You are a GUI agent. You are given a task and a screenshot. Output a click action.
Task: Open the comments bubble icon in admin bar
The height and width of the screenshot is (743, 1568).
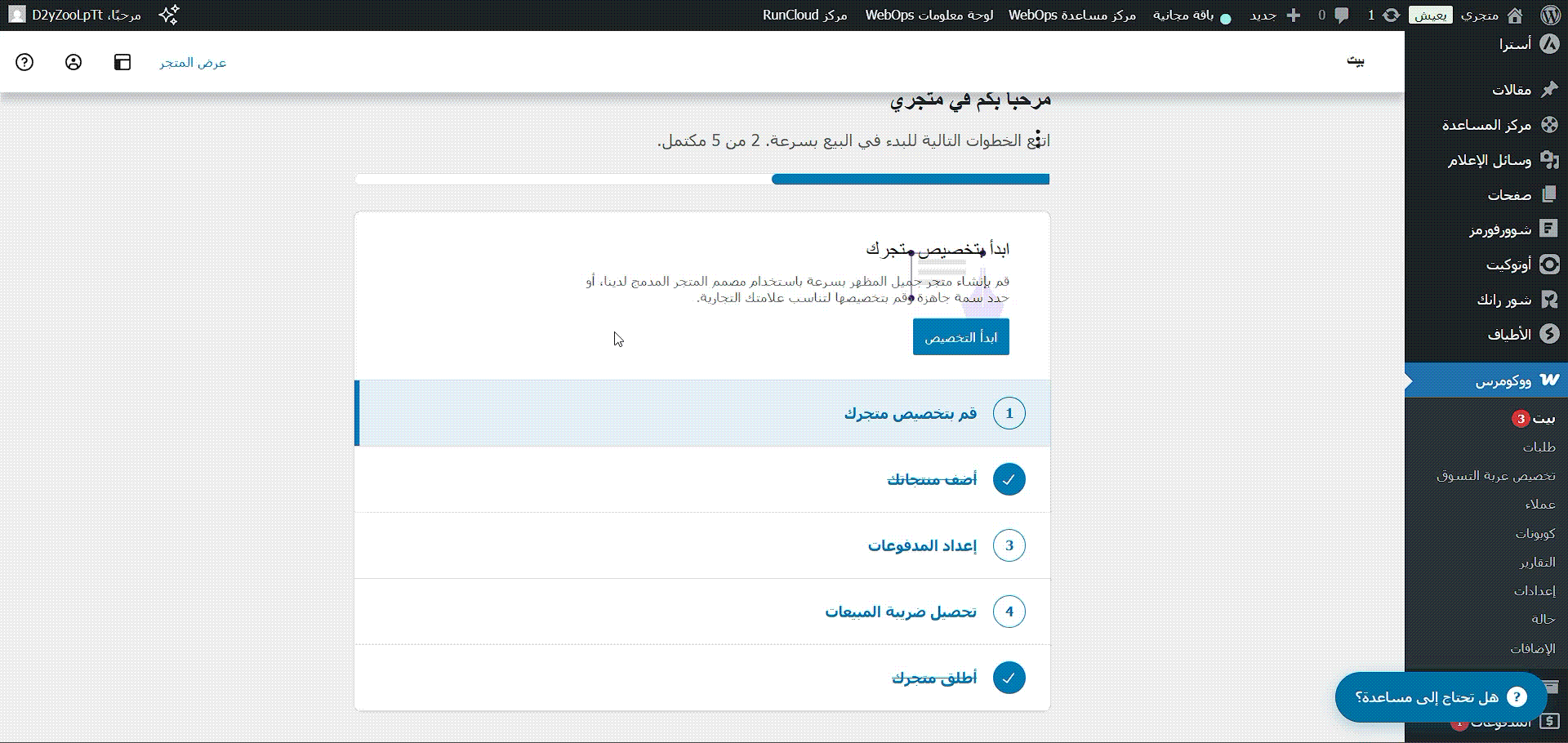tap(1341, 15)
